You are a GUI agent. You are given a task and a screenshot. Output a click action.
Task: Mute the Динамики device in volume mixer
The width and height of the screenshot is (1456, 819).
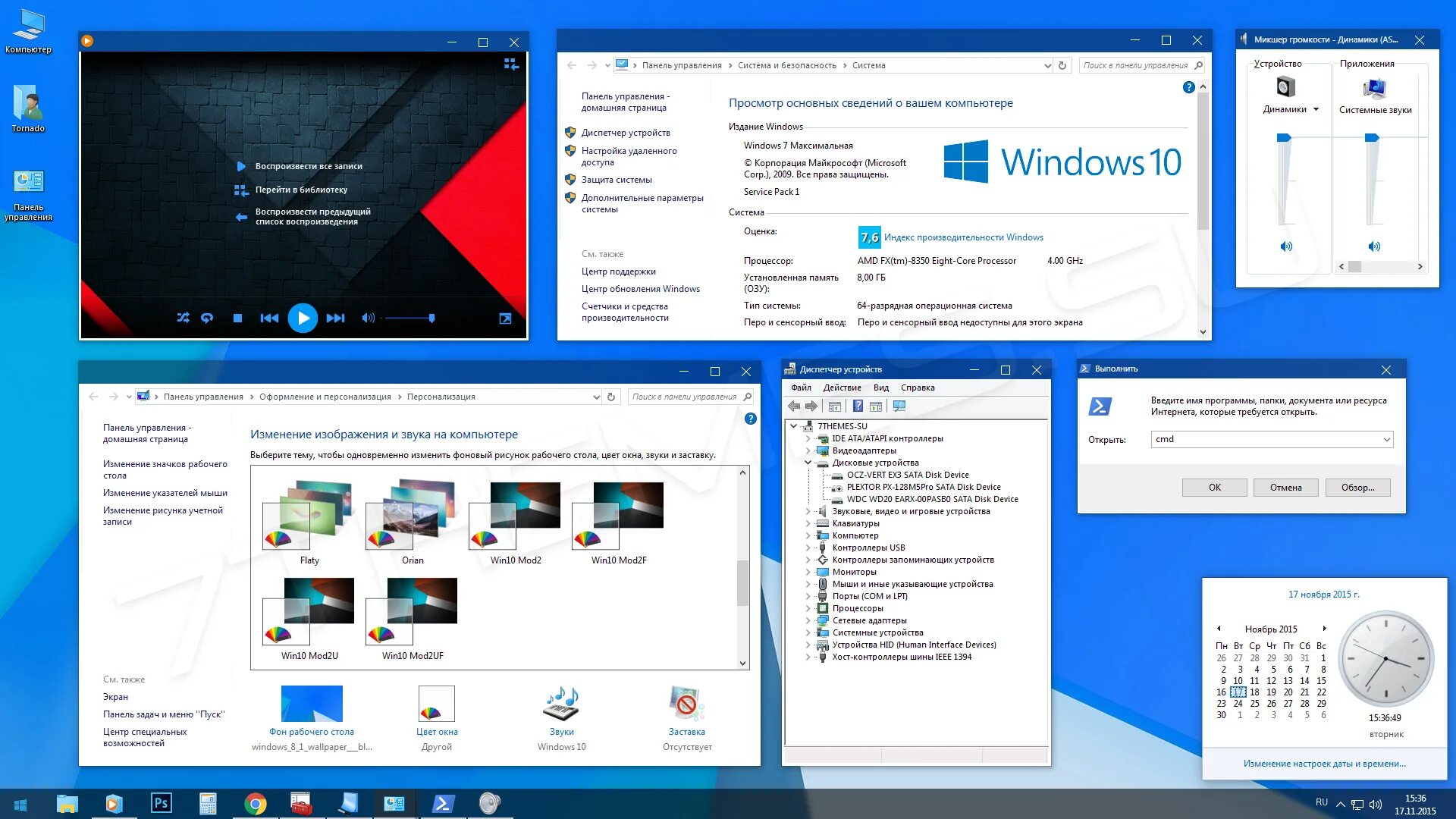1286,246
